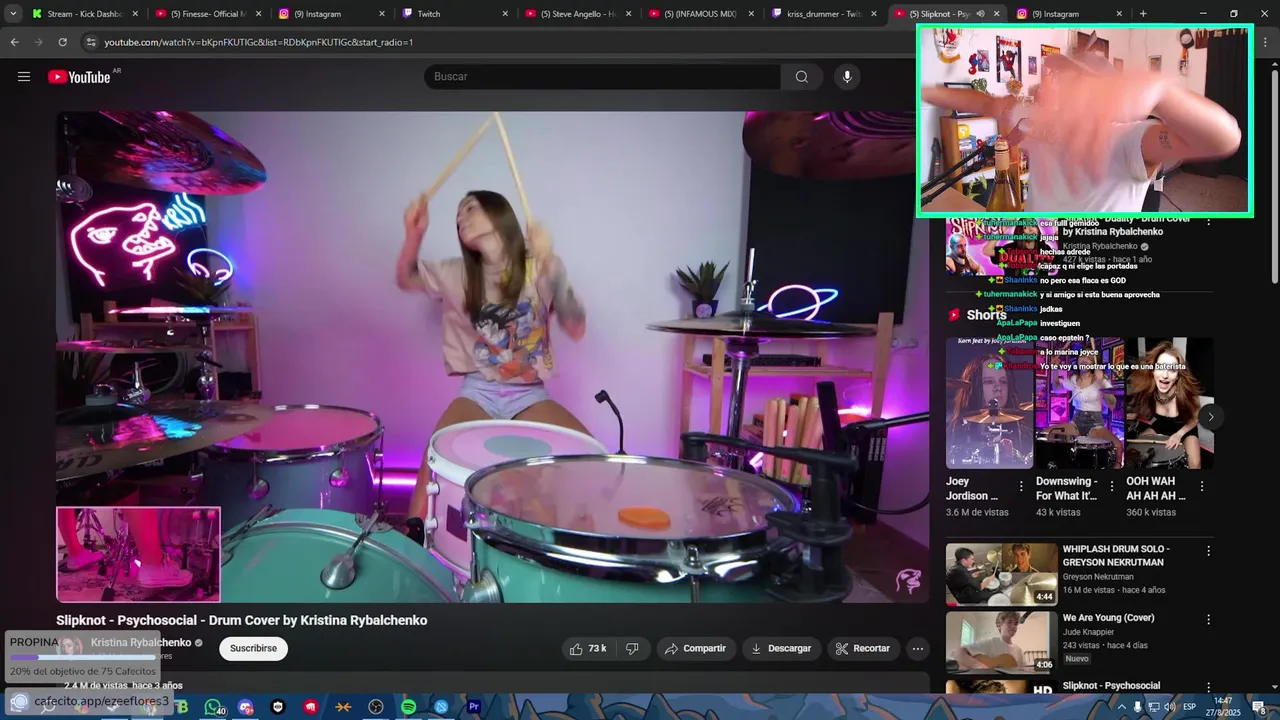Click the Recortar button
This screenshot has height=720, width=1280.
pos(863,648)
